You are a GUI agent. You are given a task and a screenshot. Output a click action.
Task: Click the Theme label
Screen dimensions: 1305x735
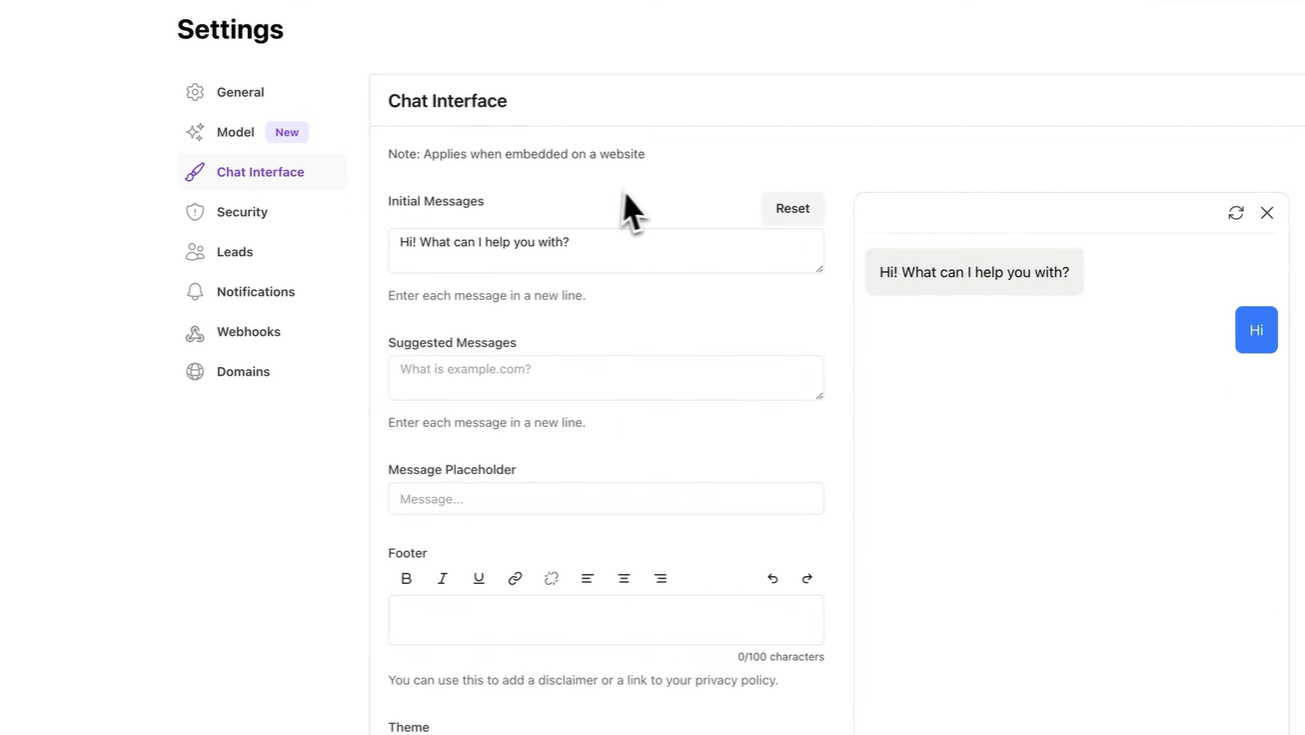[x=409, y=727]
